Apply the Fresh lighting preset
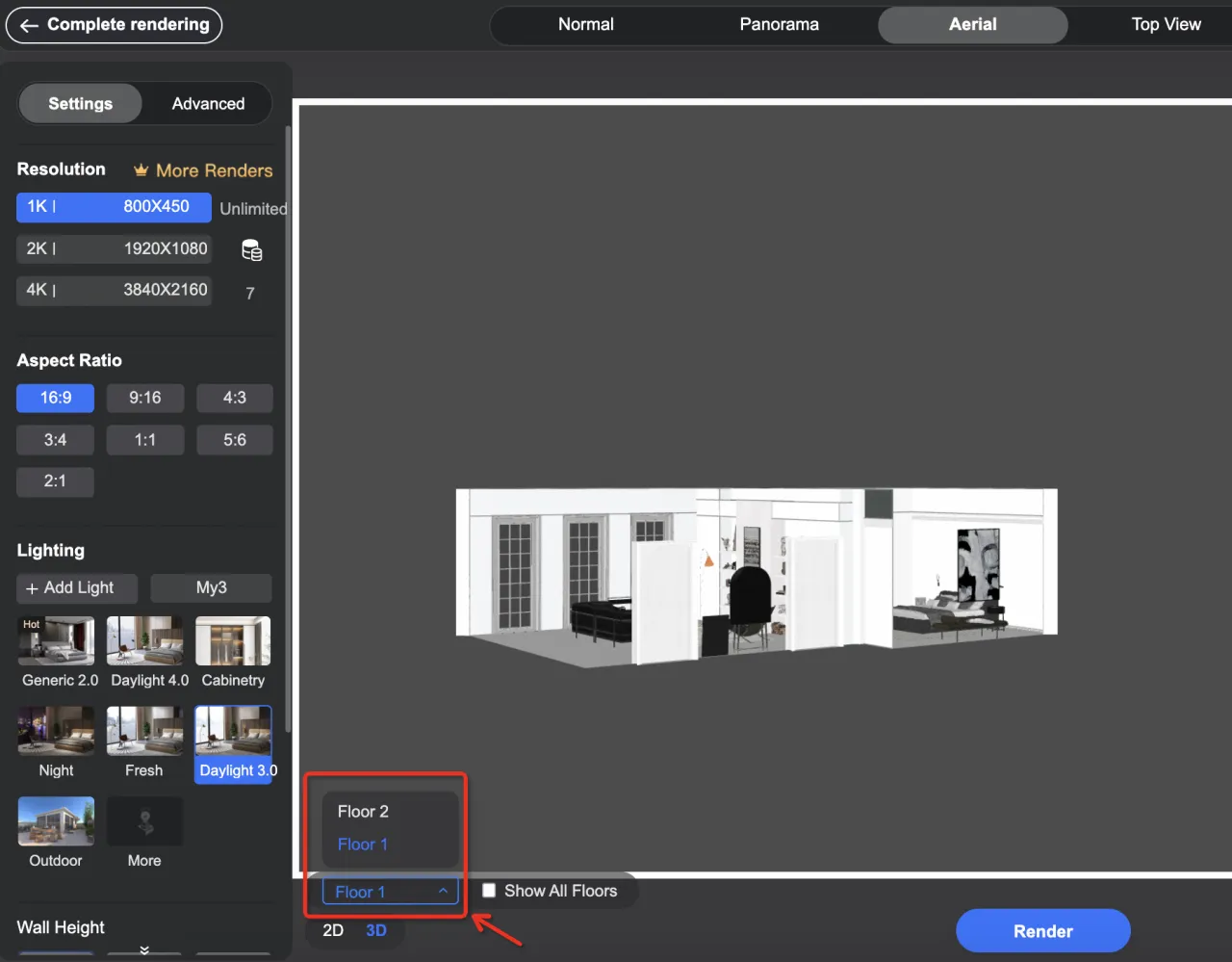 click(145, 732)
